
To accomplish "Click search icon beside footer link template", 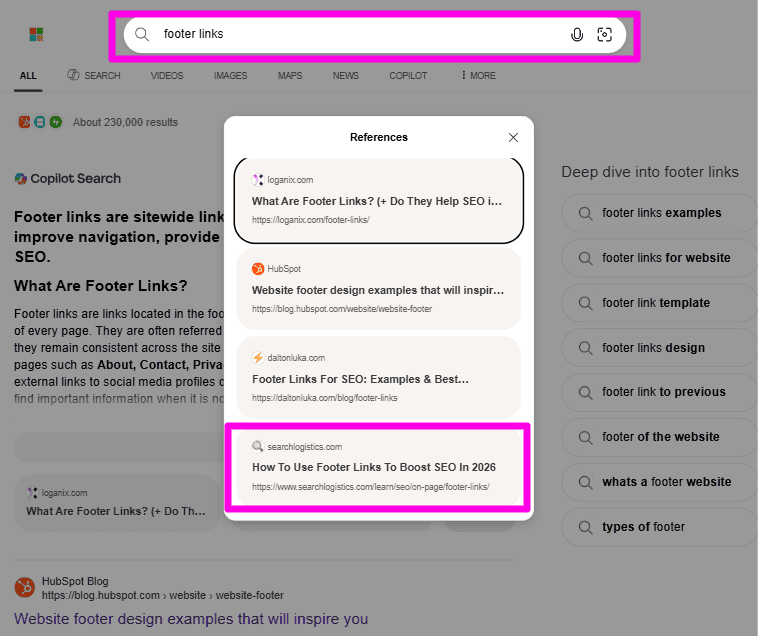I will click(x=585, y=303).
